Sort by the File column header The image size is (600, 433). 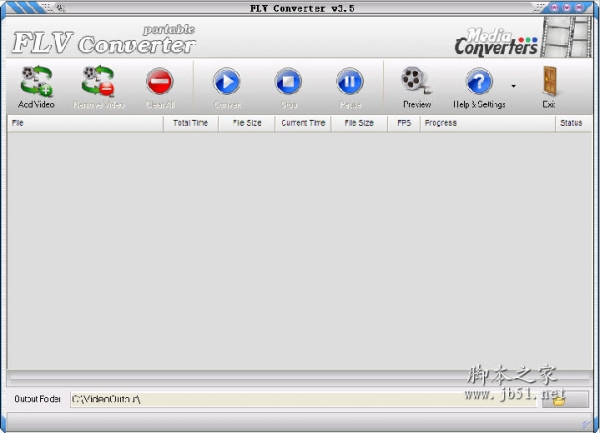[x=85, y=123]
